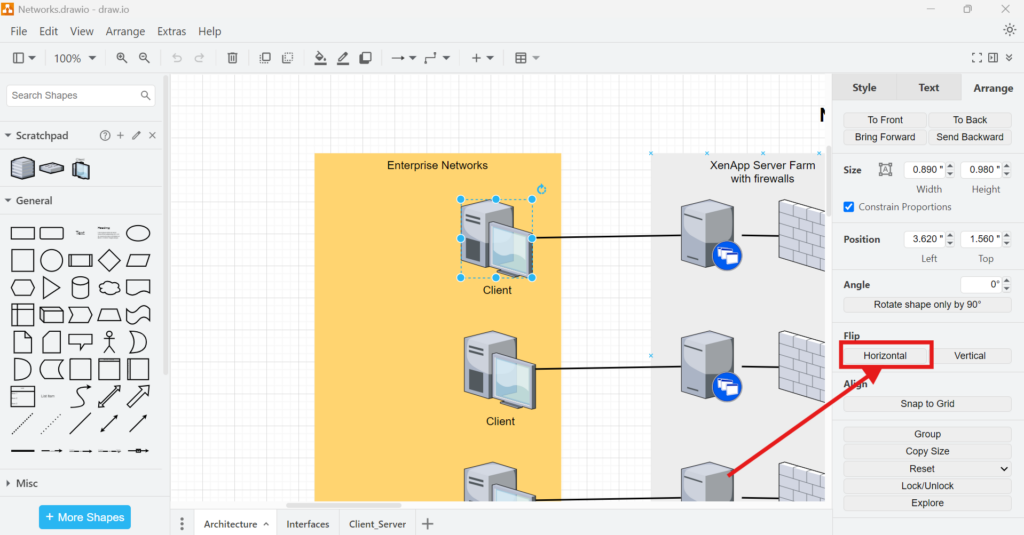1024x535 pixels.
Task: Open the Connection arrow style dropdown
Action: pyautogui.click(x=403, y=58)
